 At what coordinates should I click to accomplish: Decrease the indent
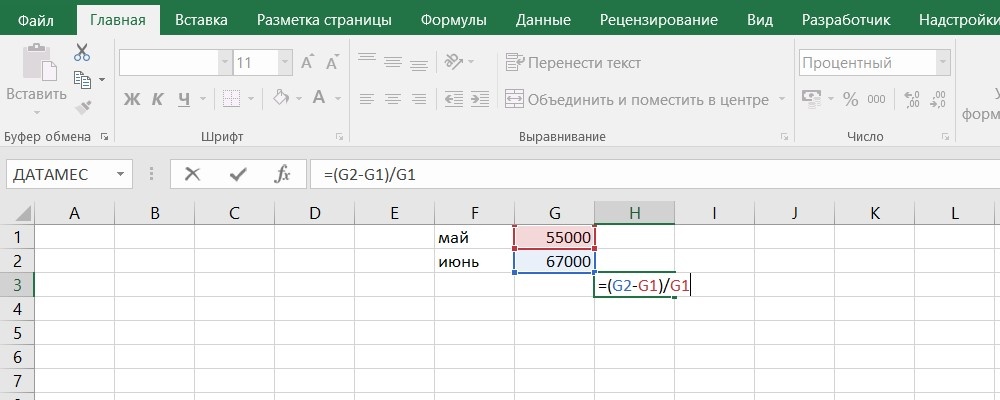(x=453, y=98)
